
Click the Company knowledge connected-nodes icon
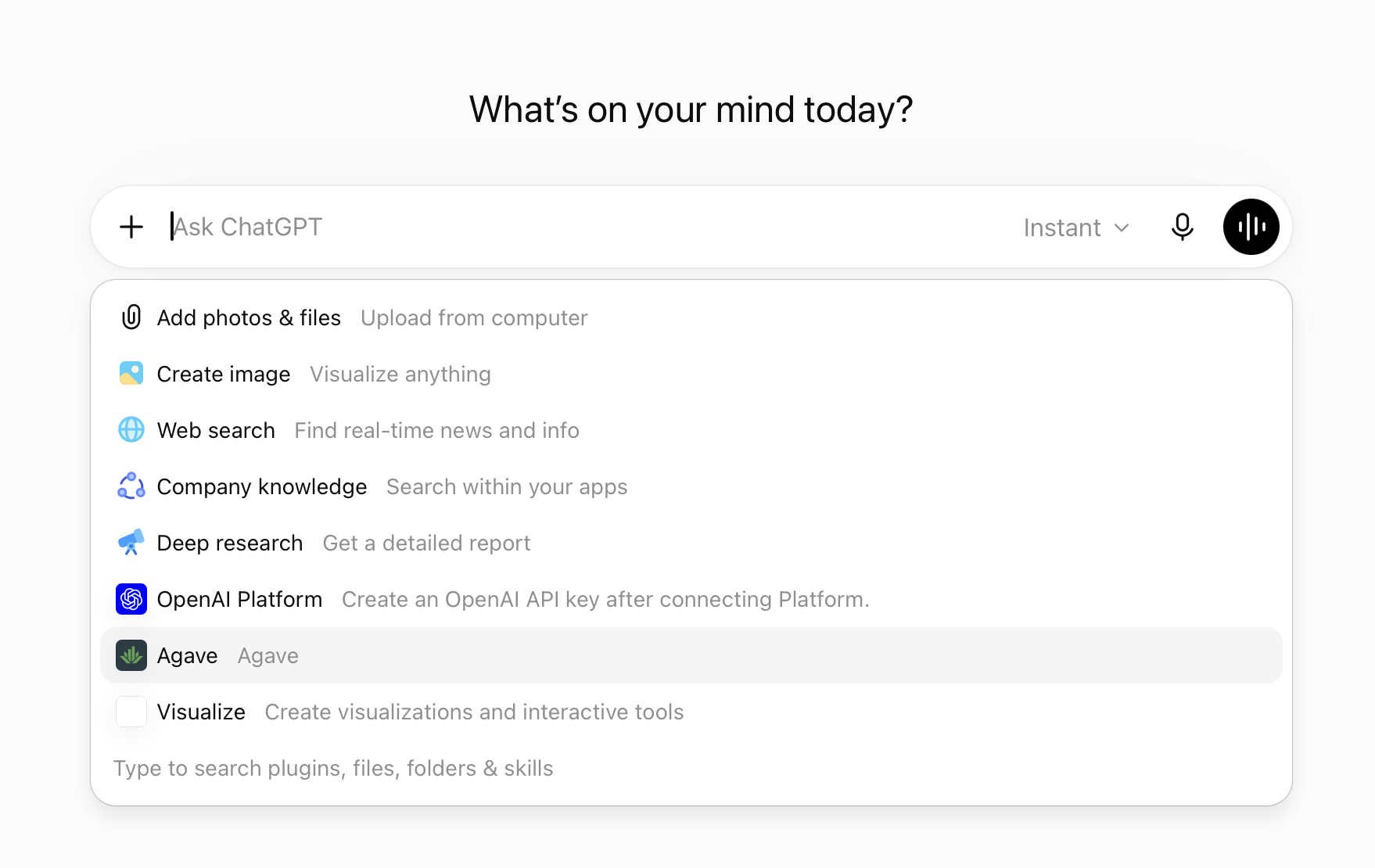tap(131, 486)
